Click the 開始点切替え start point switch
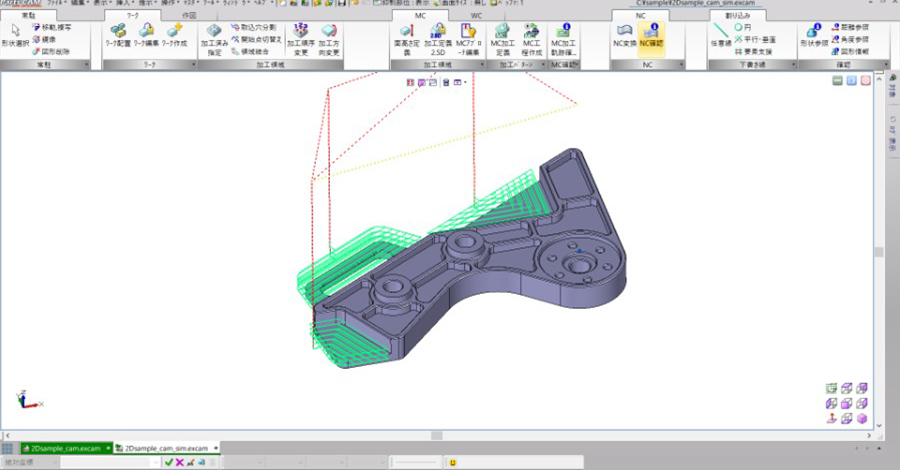 pos(256,40)
